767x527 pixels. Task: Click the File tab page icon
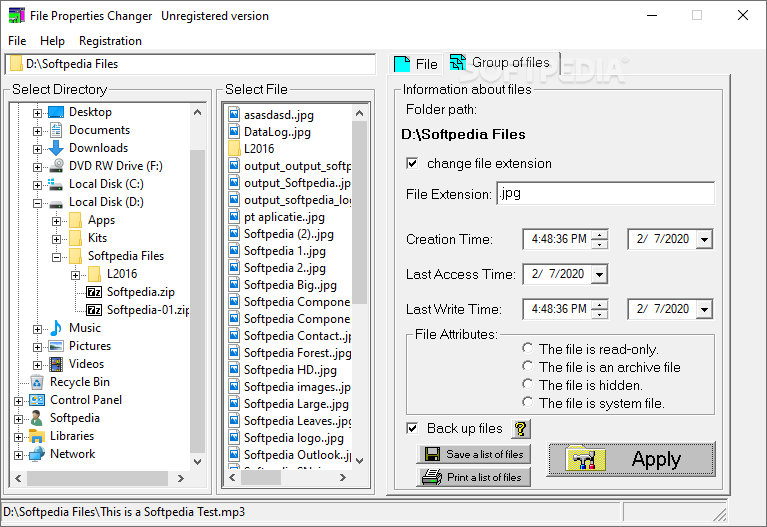tap(402, 64)
